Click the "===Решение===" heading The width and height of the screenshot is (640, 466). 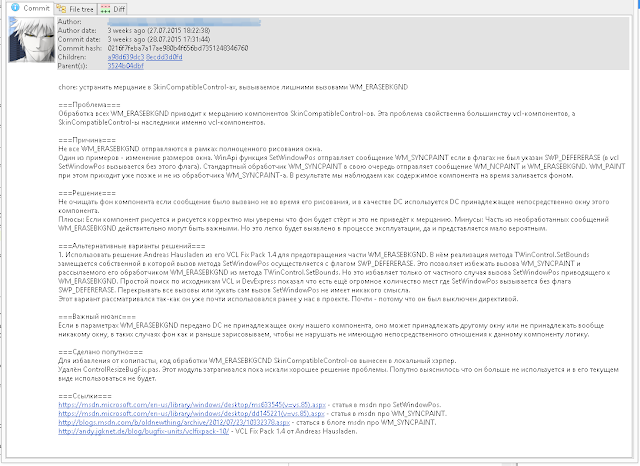(87, 193)
